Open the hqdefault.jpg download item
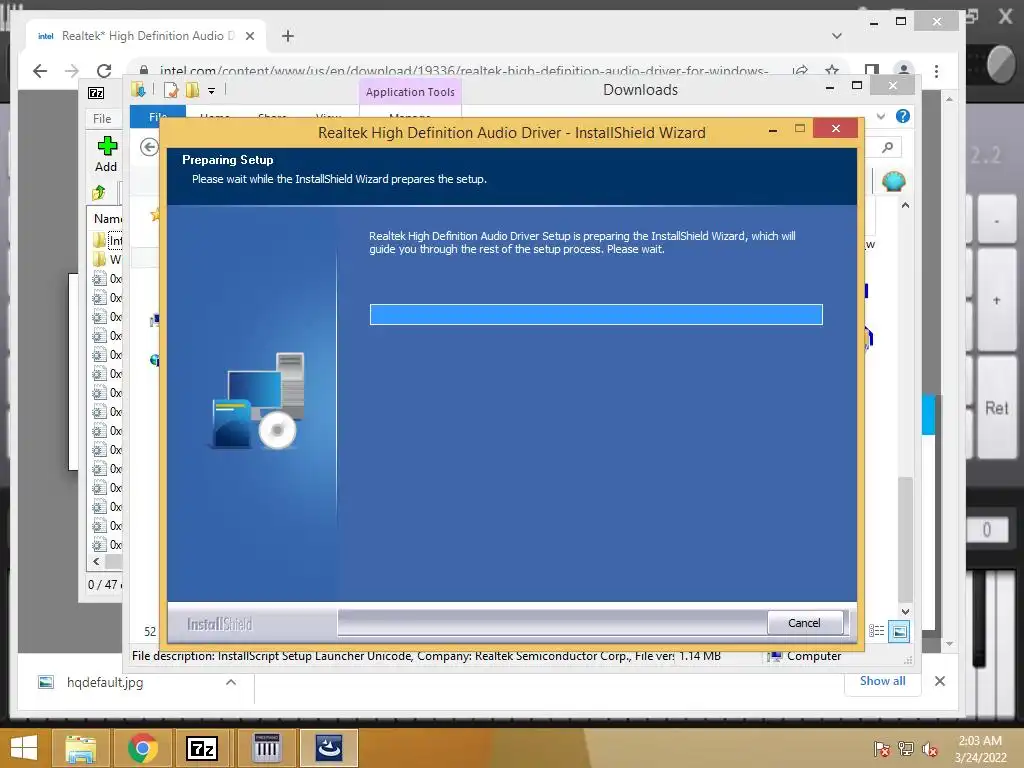1024x768 pixels. point(104,682)
